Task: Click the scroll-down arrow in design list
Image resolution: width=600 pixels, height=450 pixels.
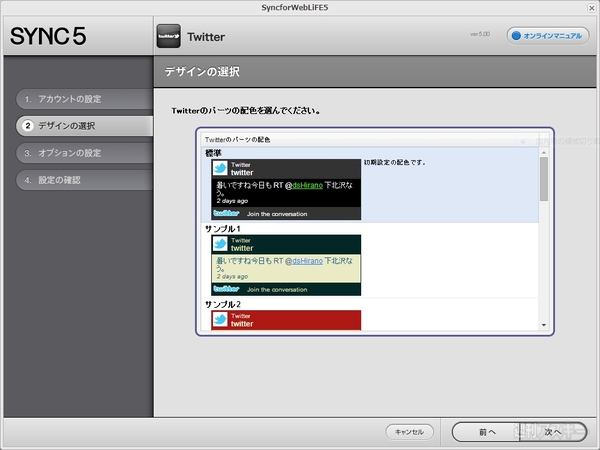Action: 544,325
